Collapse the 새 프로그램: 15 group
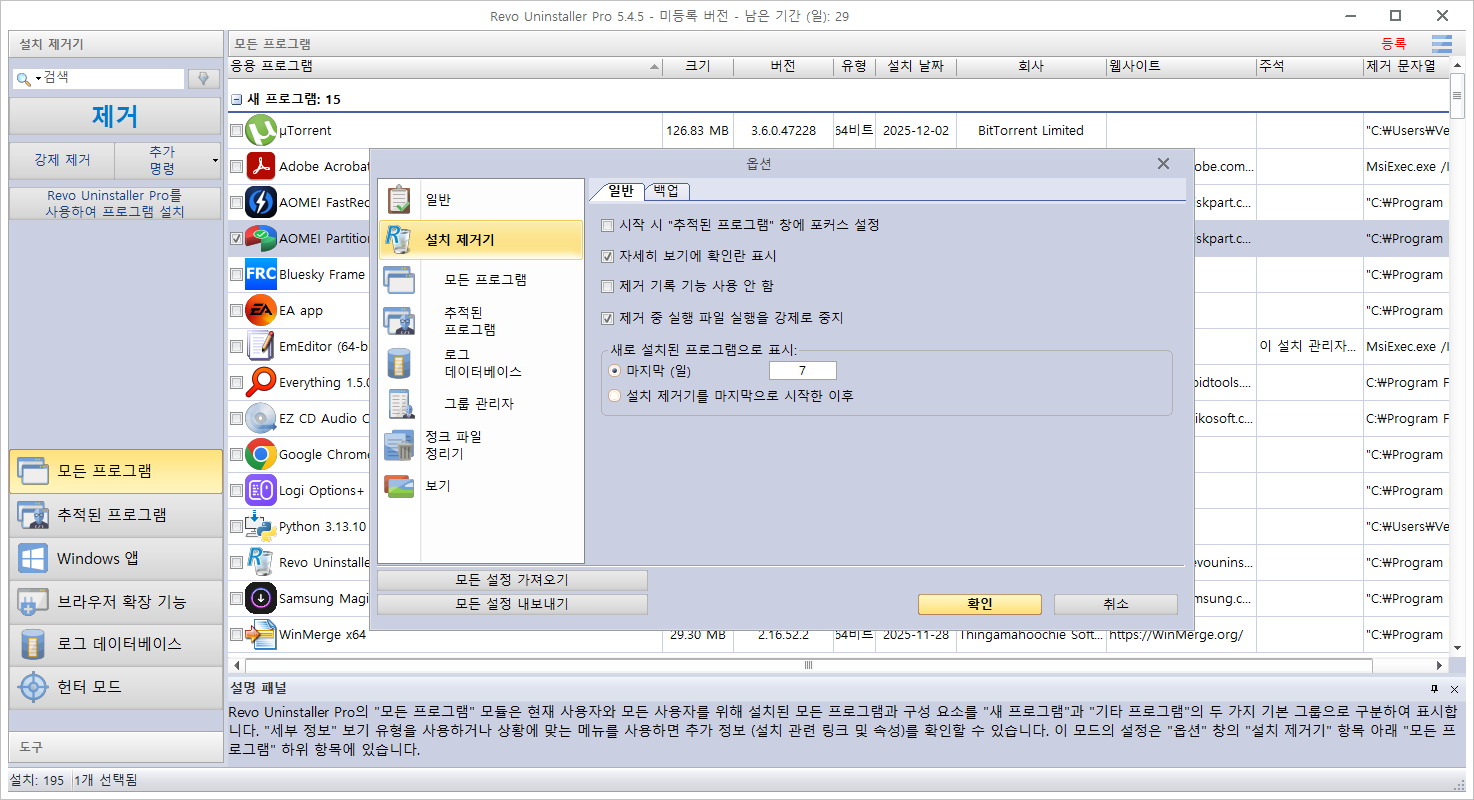 point(236,100)
